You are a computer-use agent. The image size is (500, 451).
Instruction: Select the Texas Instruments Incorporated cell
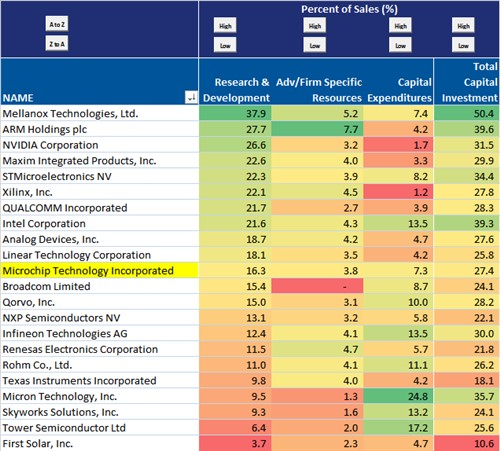99,380
